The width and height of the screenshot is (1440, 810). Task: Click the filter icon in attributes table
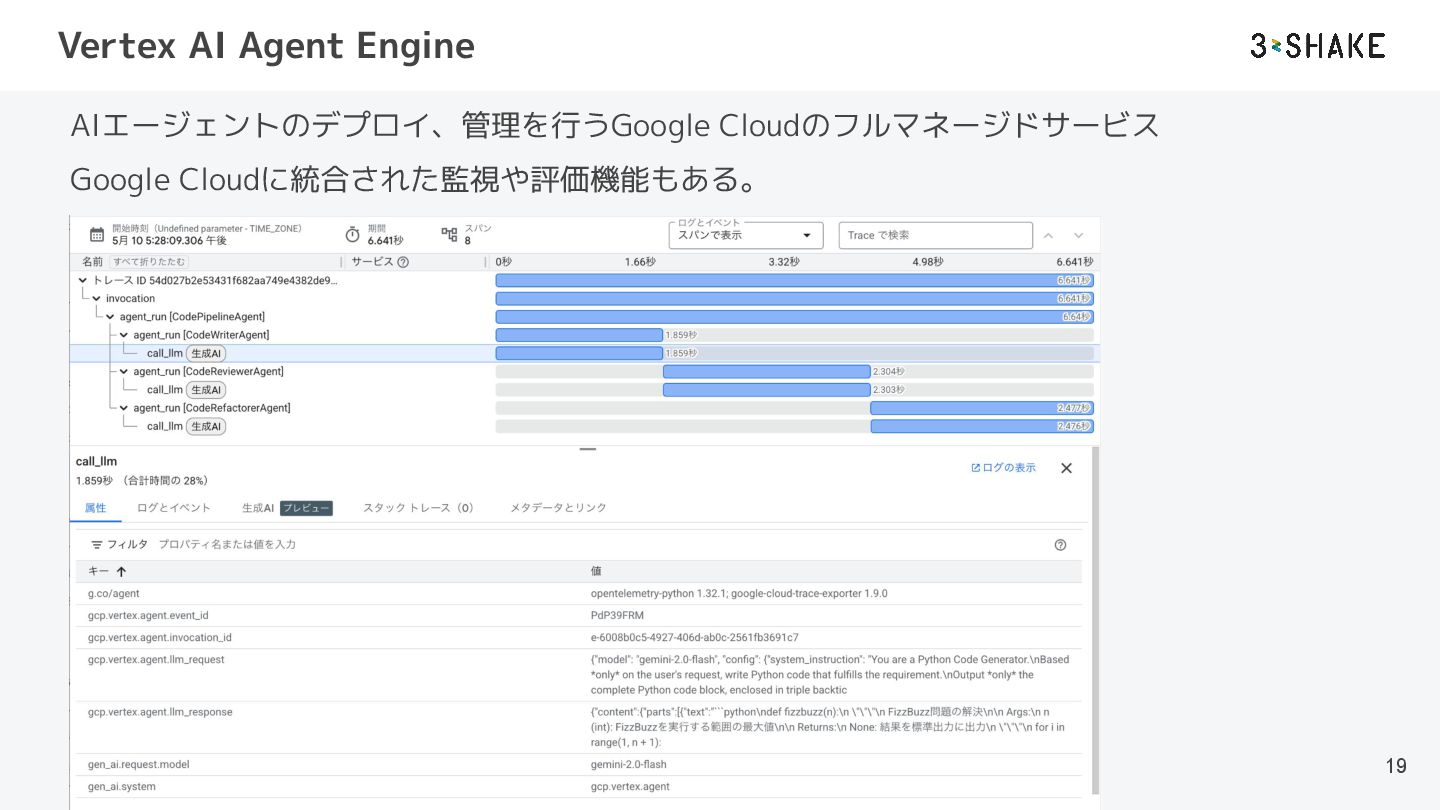(x=97, y=545)
